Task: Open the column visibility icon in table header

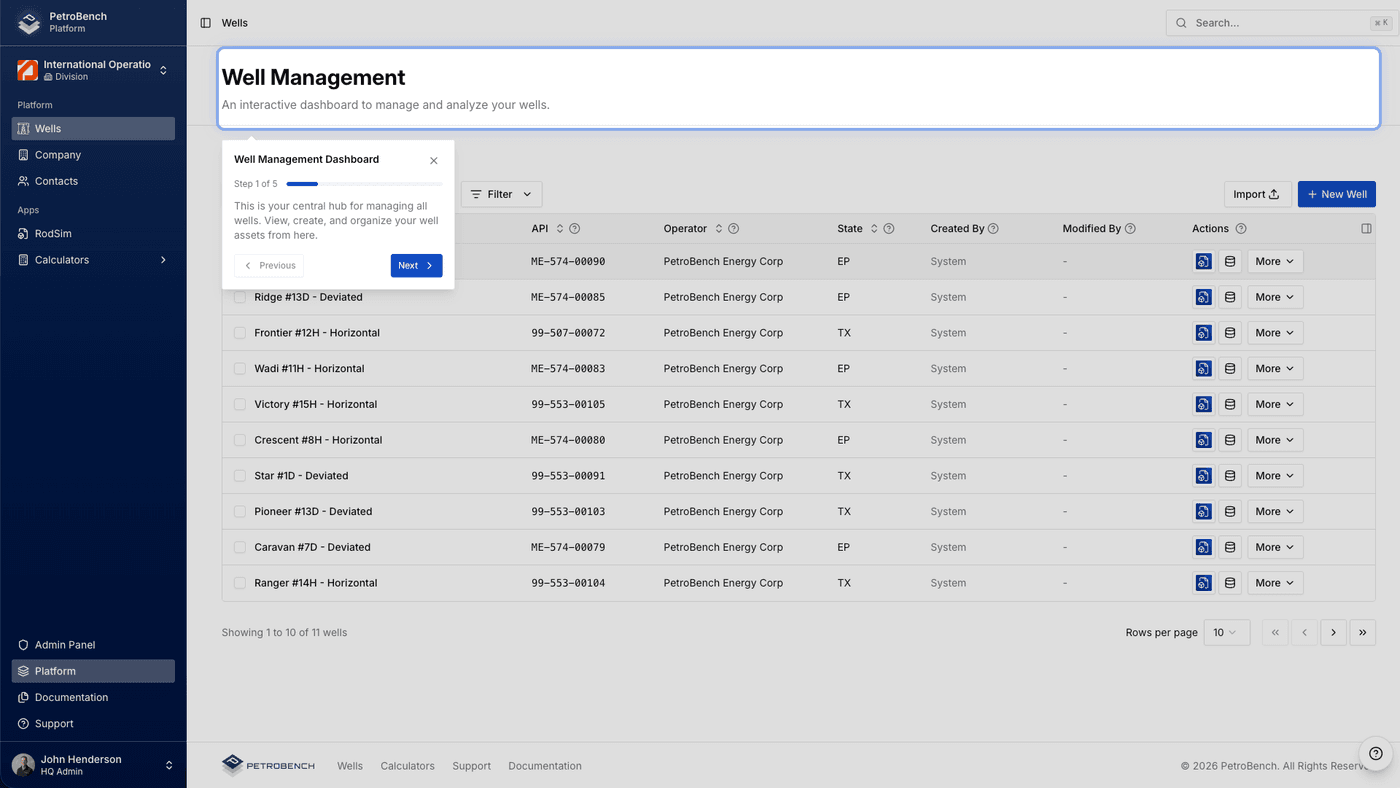Action: [x=1366, y=228]
